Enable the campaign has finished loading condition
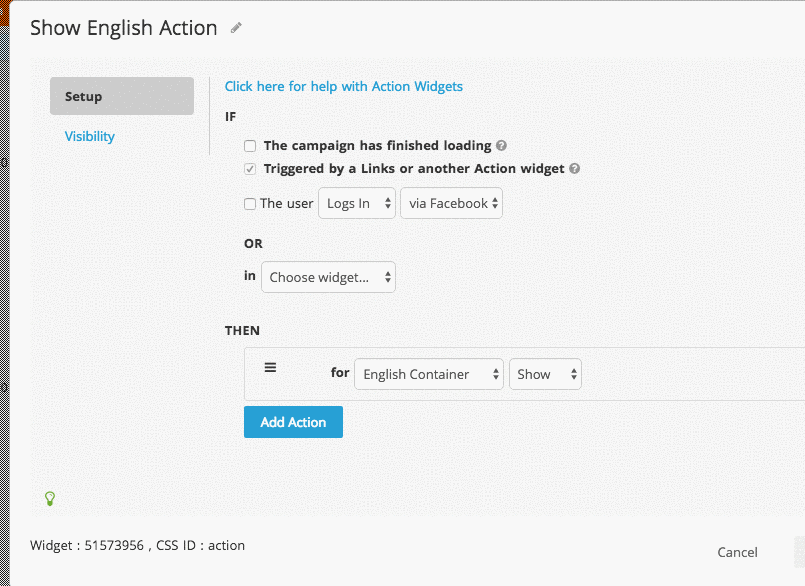805x586 pixels. pyautogui.click(x=249, y=145)
